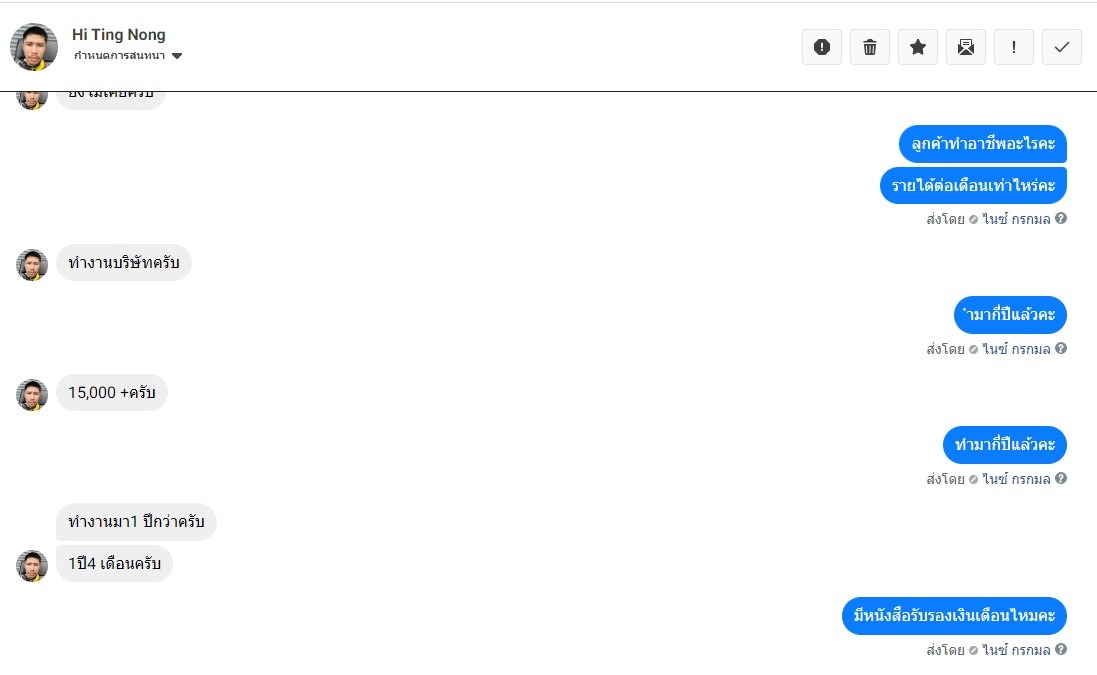Click help icon below "รายได้ต่อเดือนเท่าไหร่คะ" message
The height and width of the screenshot is (675, 1097).
coord(1061,218)
